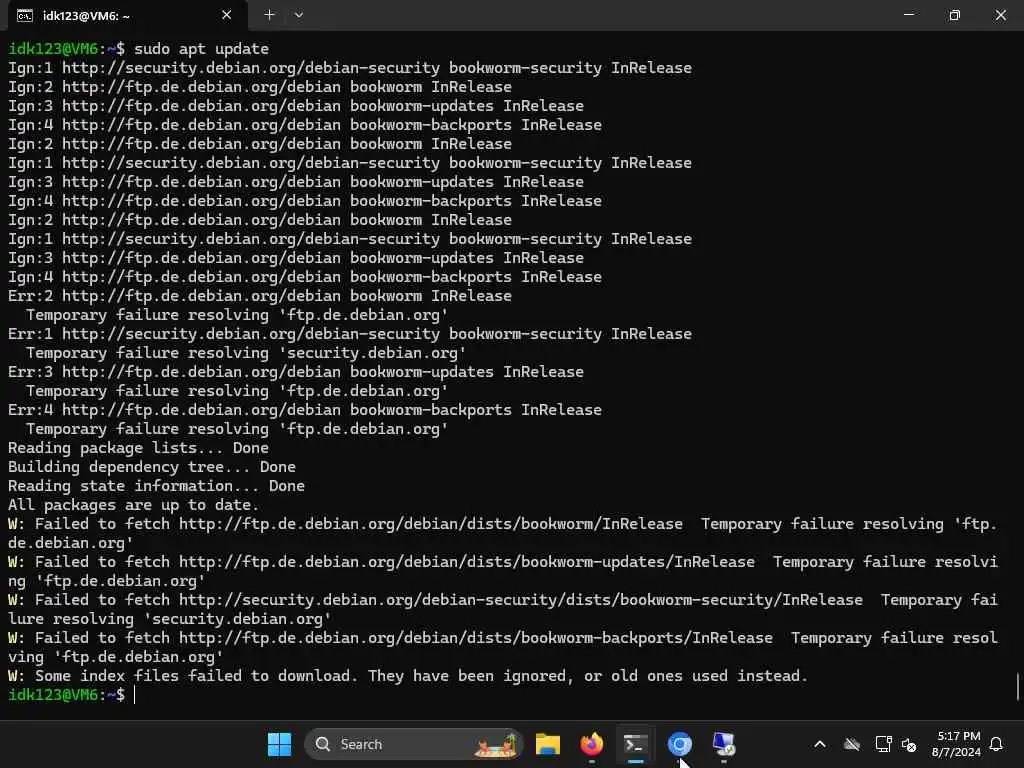Open the remote desktop taskbar icon
The image size is (1024, 768).
click(724, 744)
